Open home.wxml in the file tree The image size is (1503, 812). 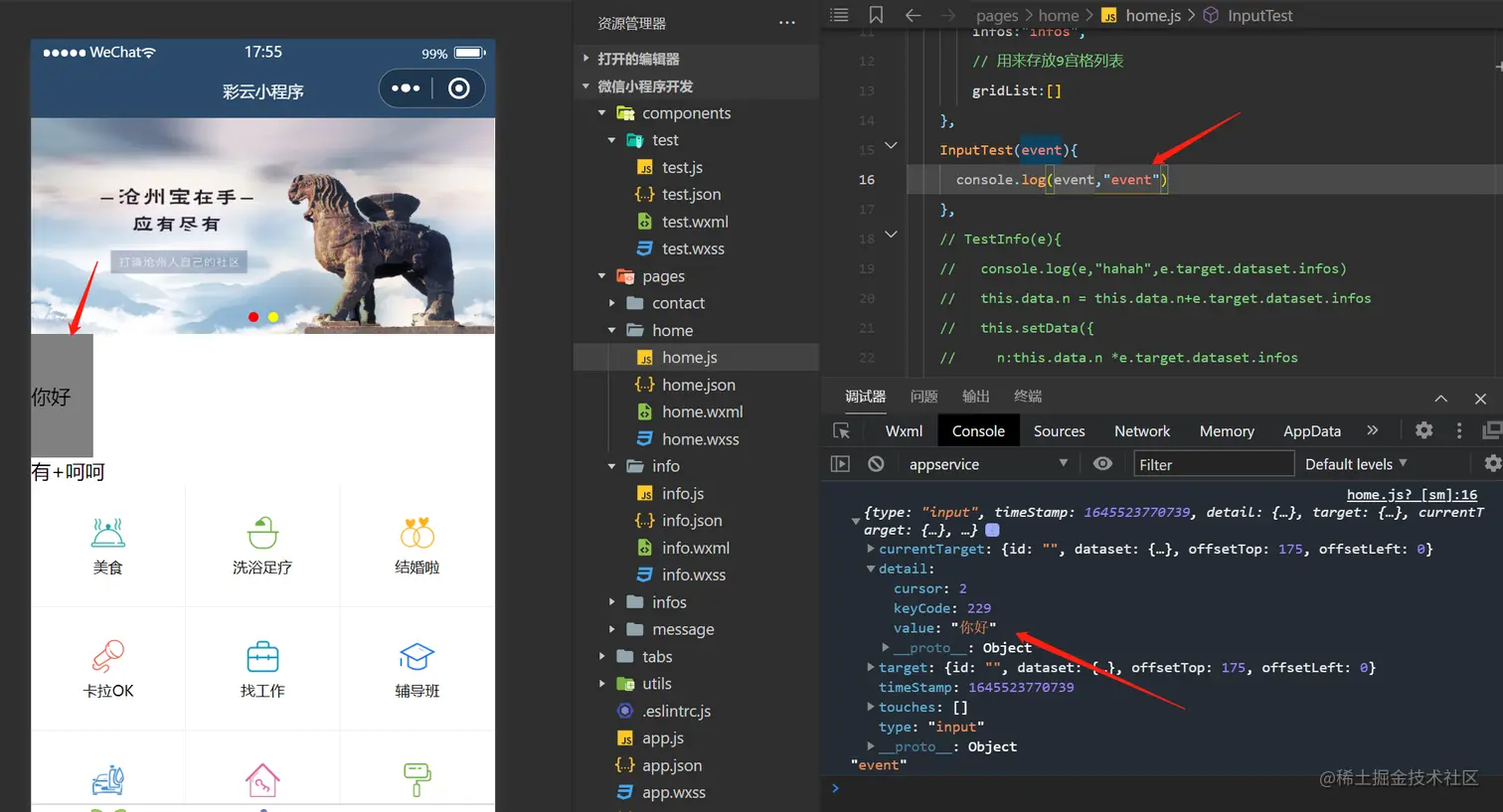[x=702, y=411]
